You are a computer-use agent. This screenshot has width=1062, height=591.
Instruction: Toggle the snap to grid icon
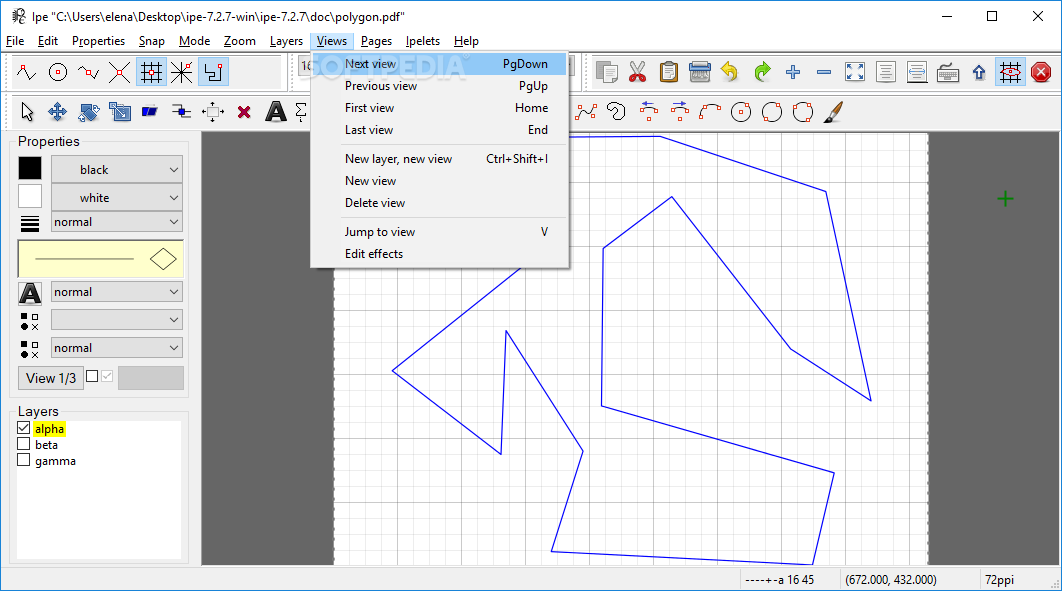pyautogui.click(x=150, y=72)
